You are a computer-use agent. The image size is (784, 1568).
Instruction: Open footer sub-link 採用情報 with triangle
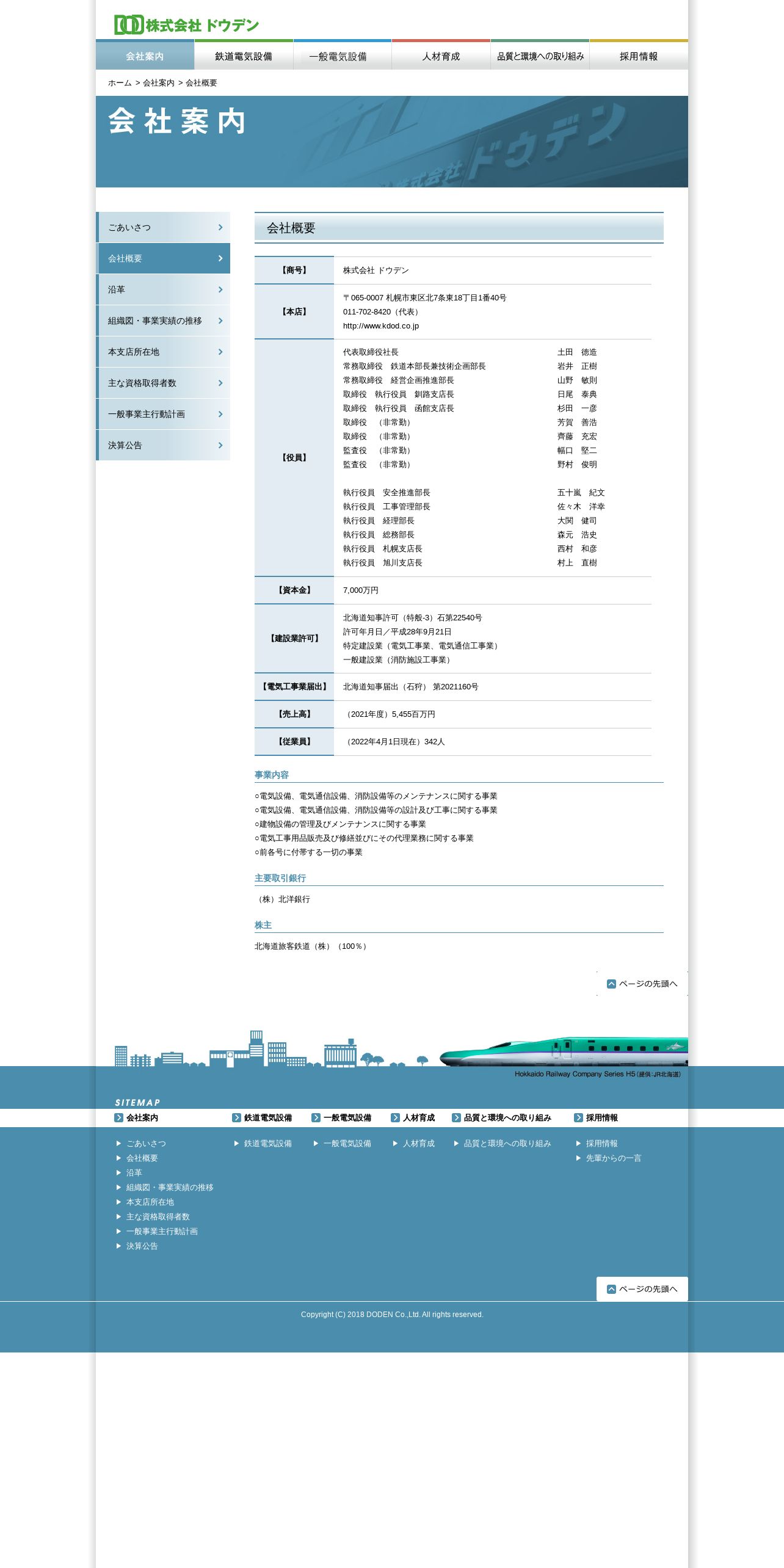click(602, 1143)
